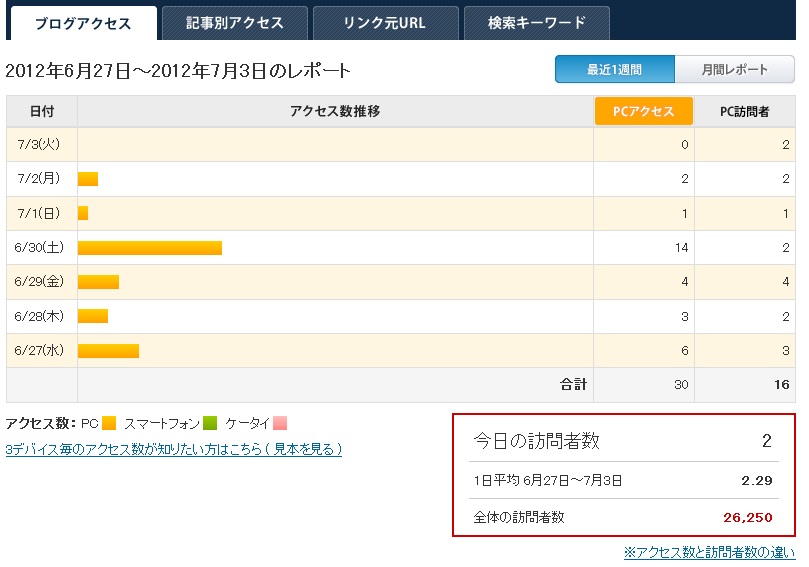Viewport: 809px width, 567px height.
Task: Click the orange PC legend swatch
Action: pos(109,423)
